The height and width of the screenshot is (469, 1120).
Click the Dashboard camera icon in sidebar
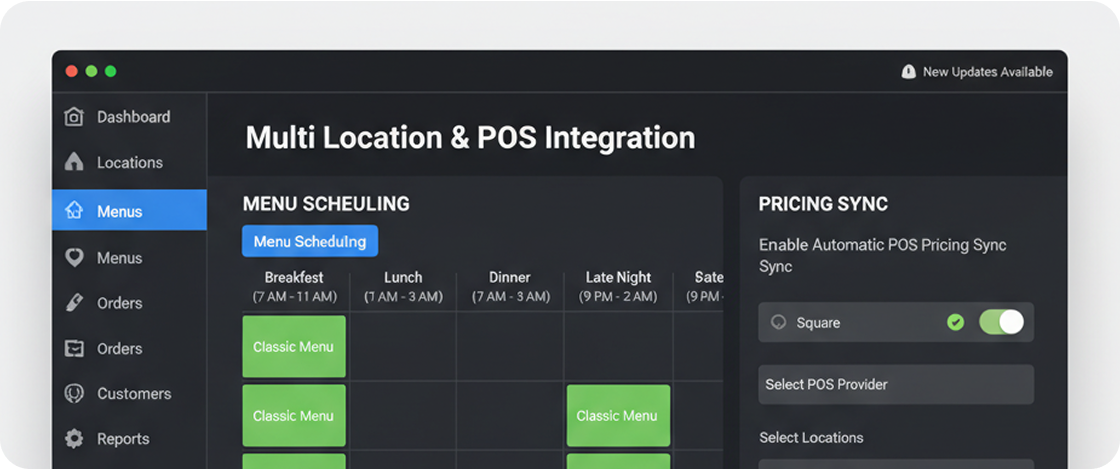74,117
